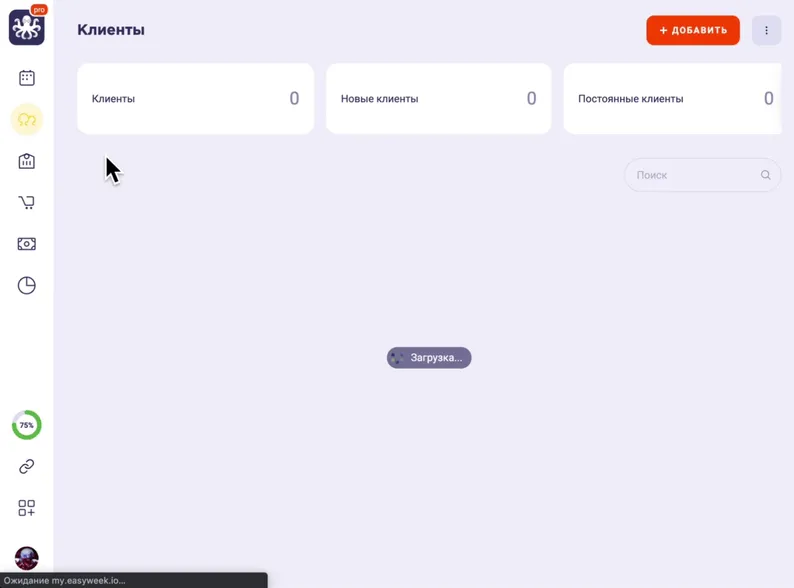Screen dimensions: 794x588
Task: Open the link sharing icon
Action: (27, 466)
